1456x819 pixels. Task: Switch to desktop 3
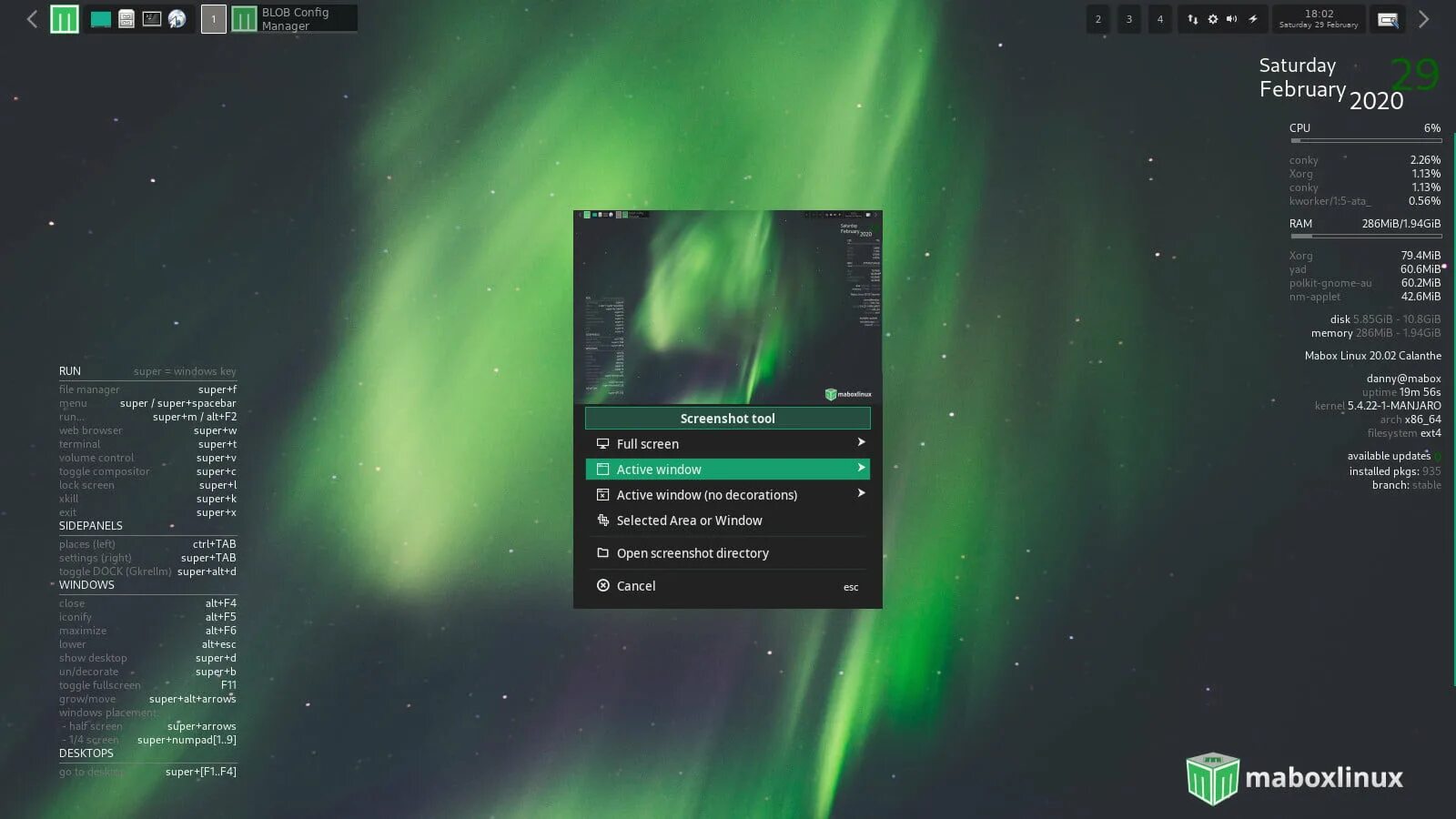1129,19
